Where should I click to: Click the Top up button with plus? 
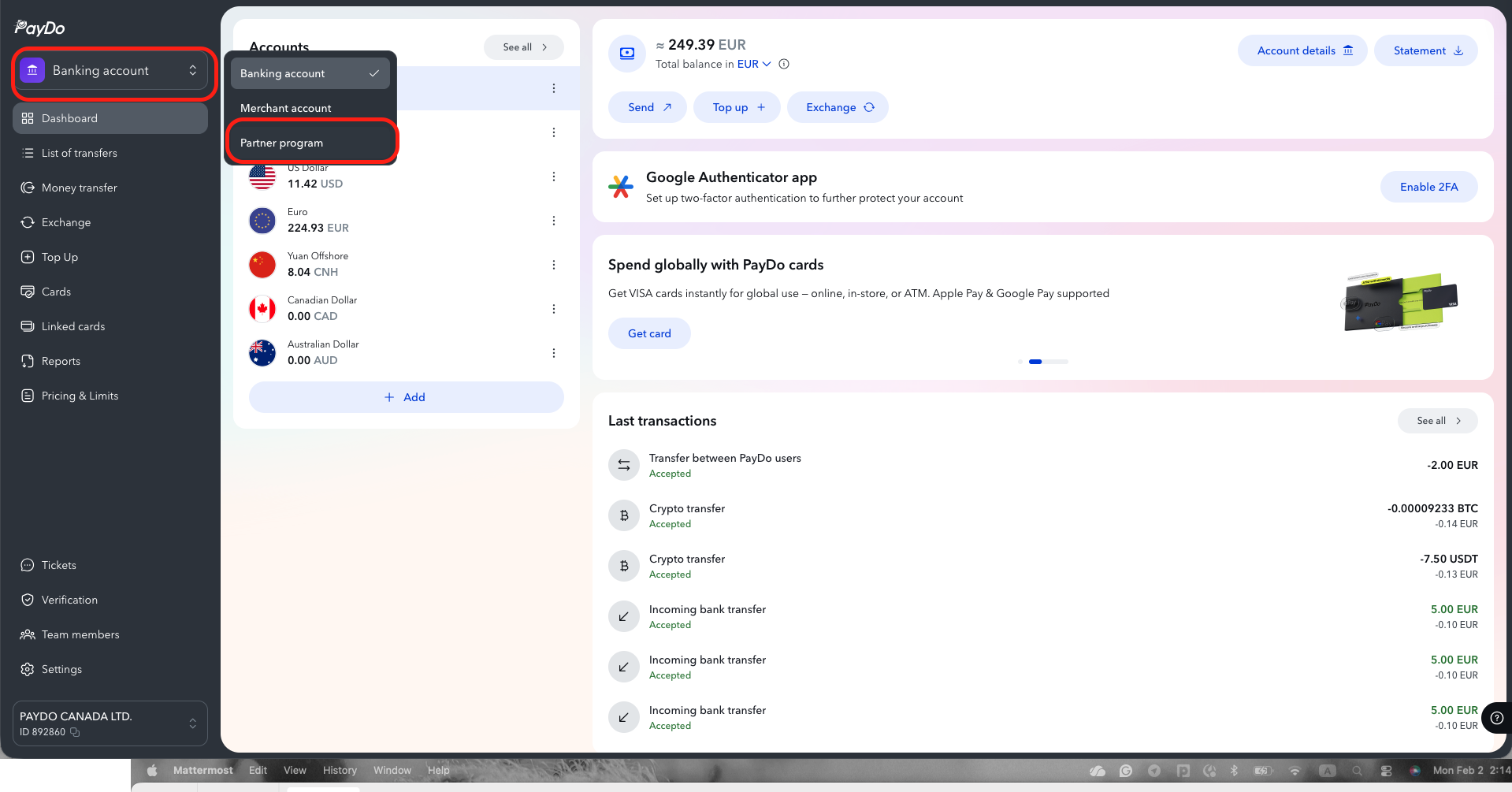coord(737,107)
